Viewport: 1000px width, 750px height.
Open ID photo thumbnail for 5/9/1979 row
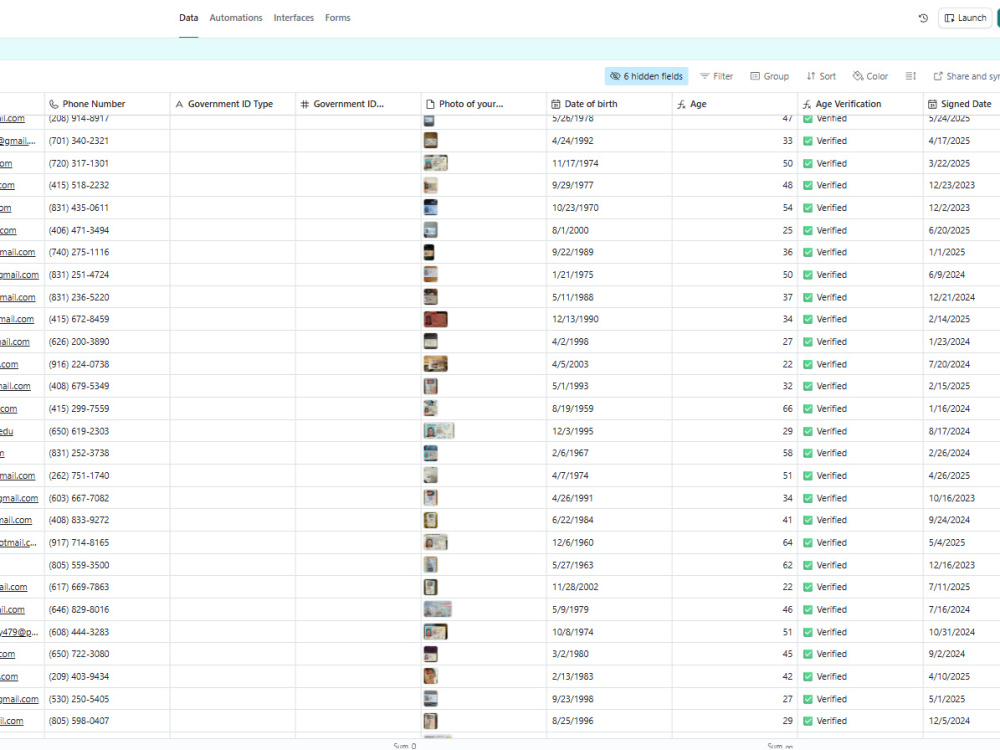click(438, 609)
